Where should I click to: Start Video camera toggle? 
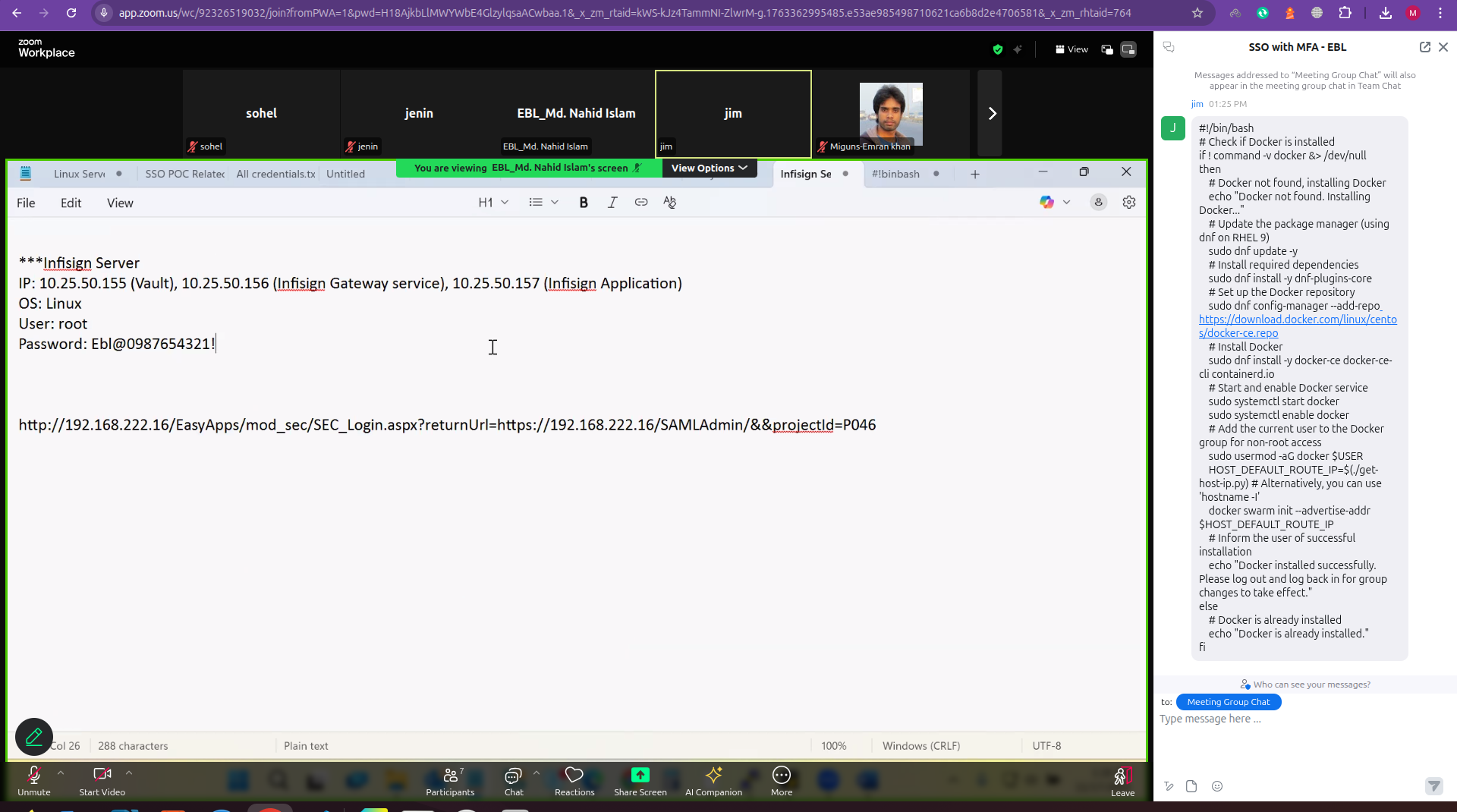(102, 776)
